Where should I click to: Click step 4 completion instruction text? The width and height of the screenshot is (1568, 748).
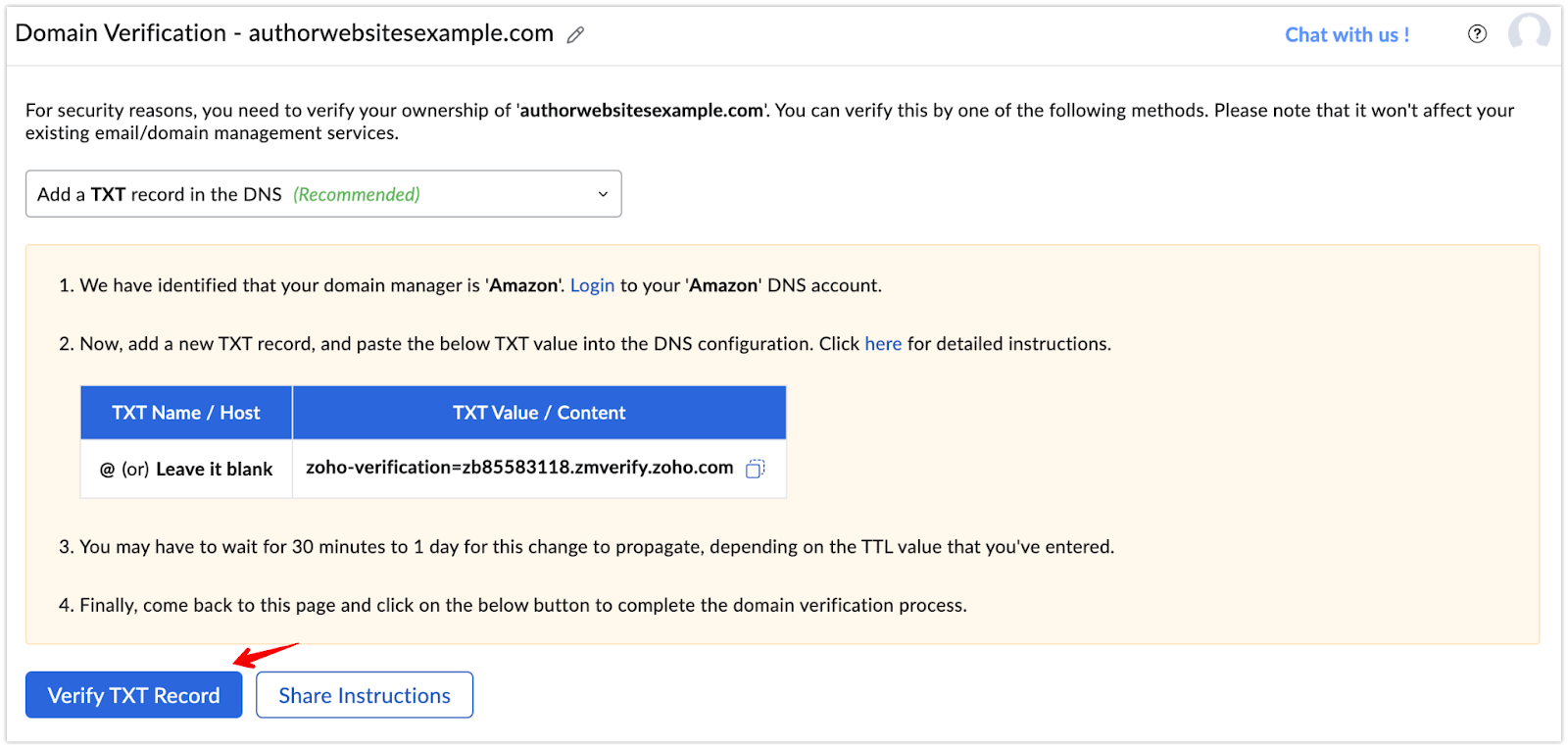[513, 605]
